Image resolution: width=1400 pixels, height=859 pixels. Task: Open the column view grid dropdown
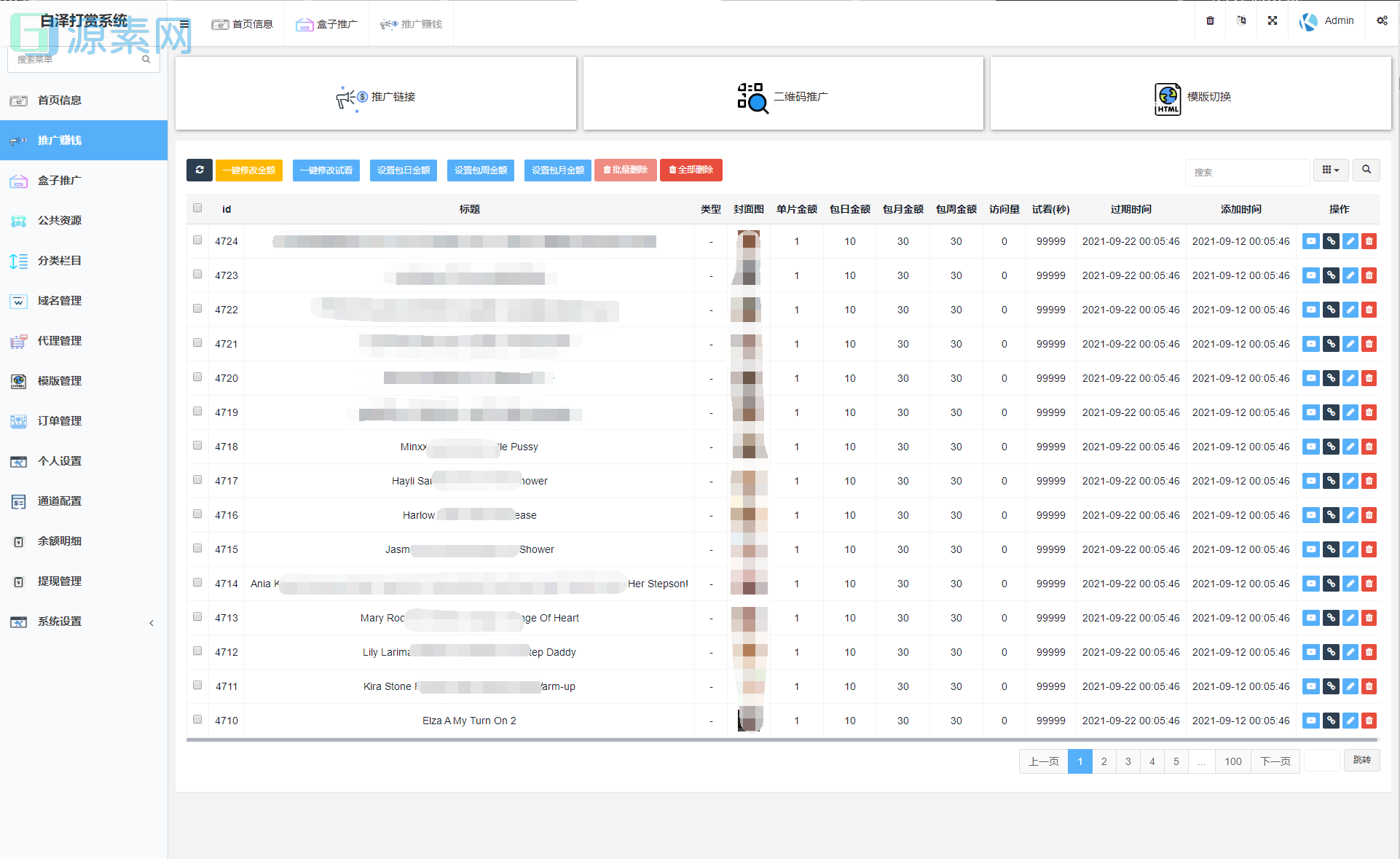pos(1330,170)
